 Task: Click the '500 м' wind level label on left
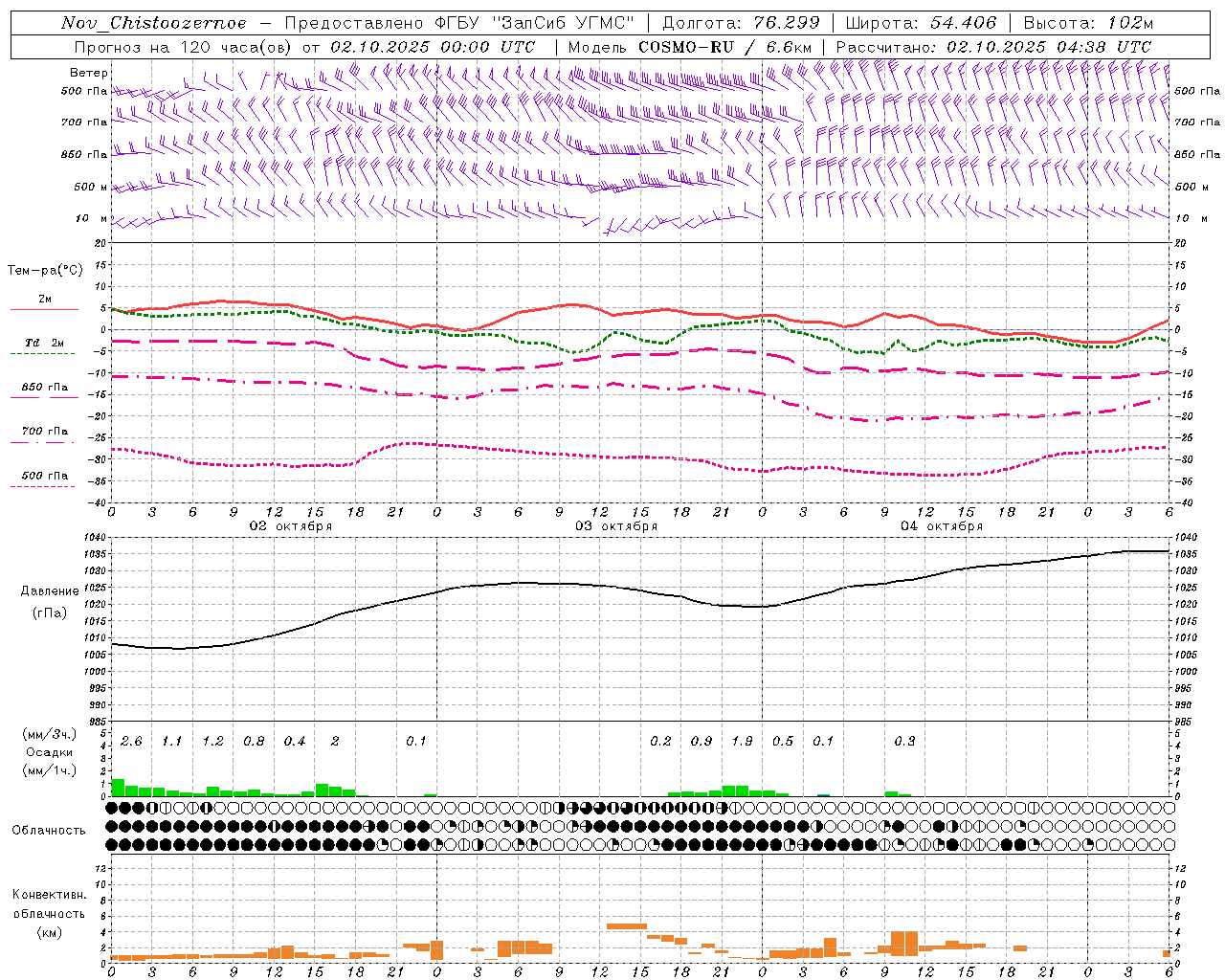(92, 188)
